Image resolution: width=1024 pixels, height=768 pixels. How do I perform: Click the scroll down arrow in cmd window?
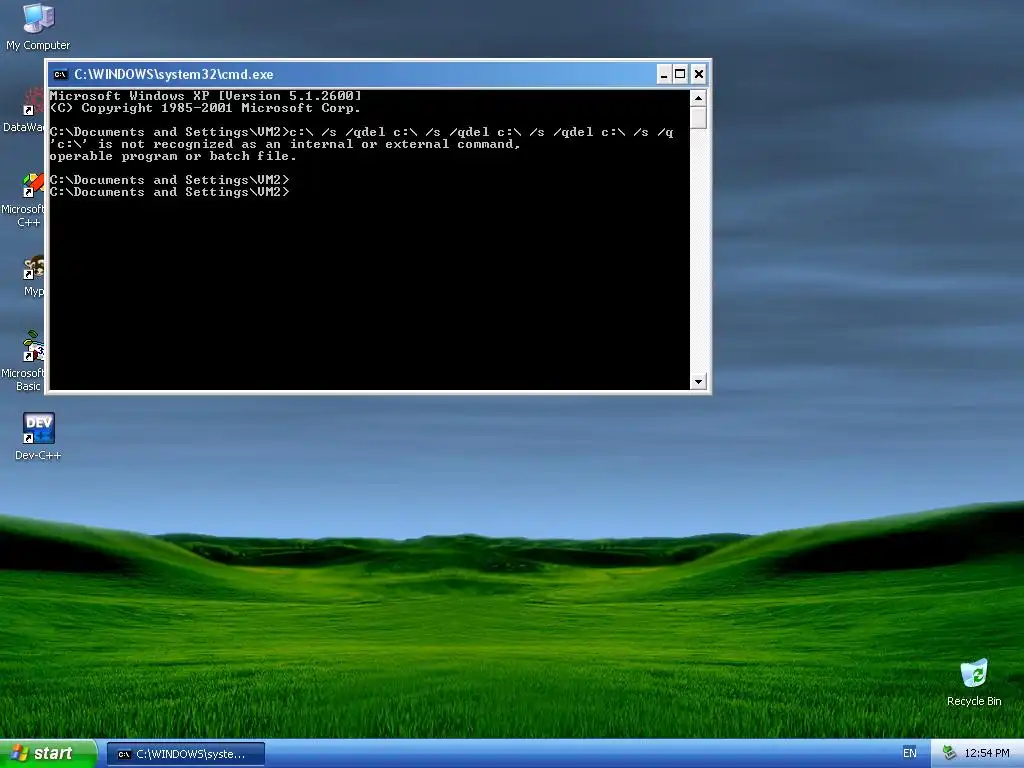pos(698,381)
